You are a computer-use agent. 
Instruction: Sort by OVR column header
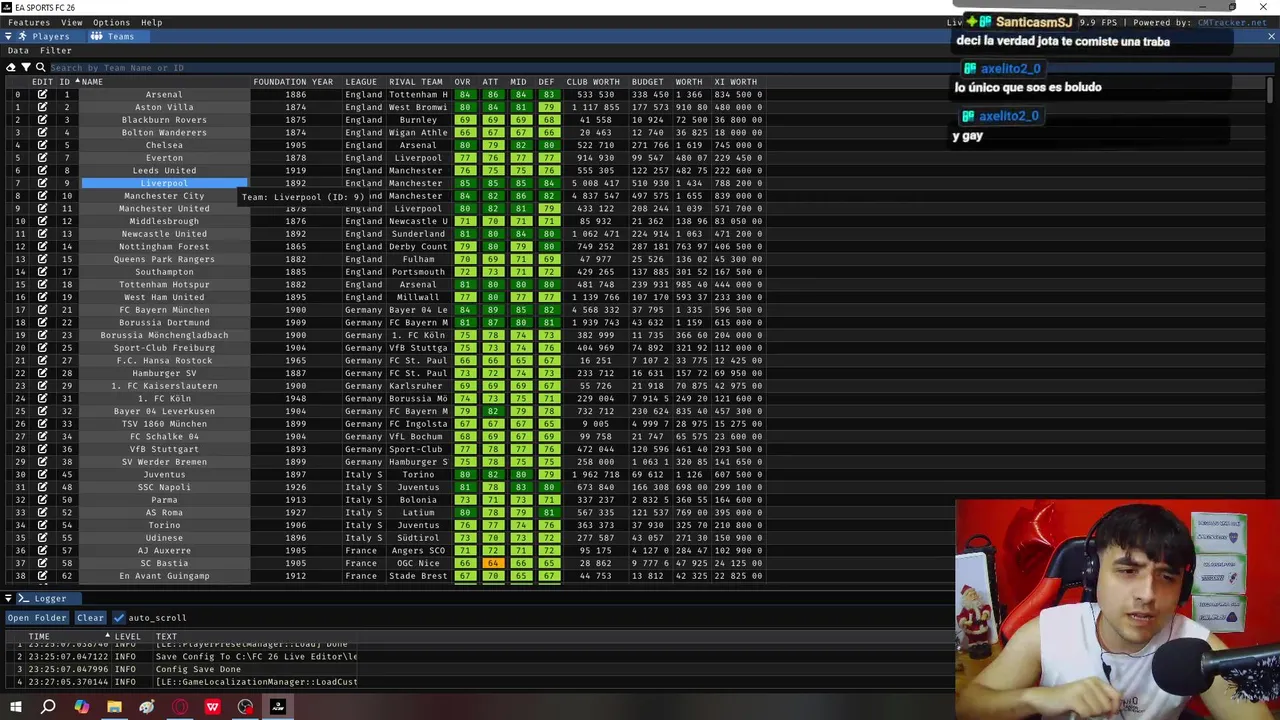(x=462, y=82)
